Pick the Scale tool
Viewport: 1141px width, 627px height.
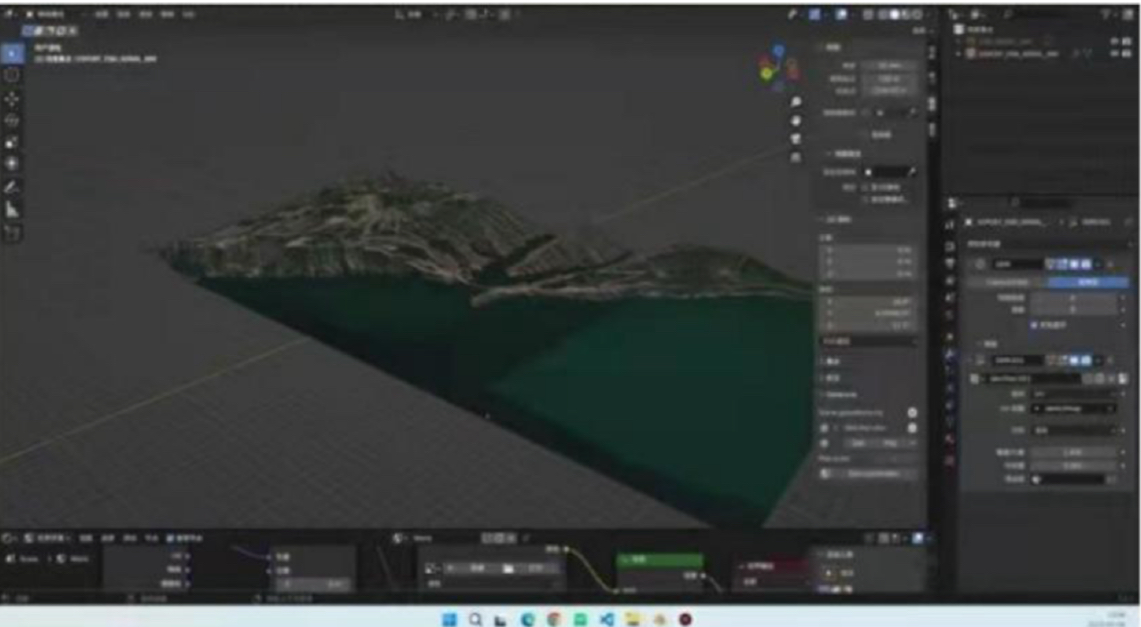coord(12,142)
